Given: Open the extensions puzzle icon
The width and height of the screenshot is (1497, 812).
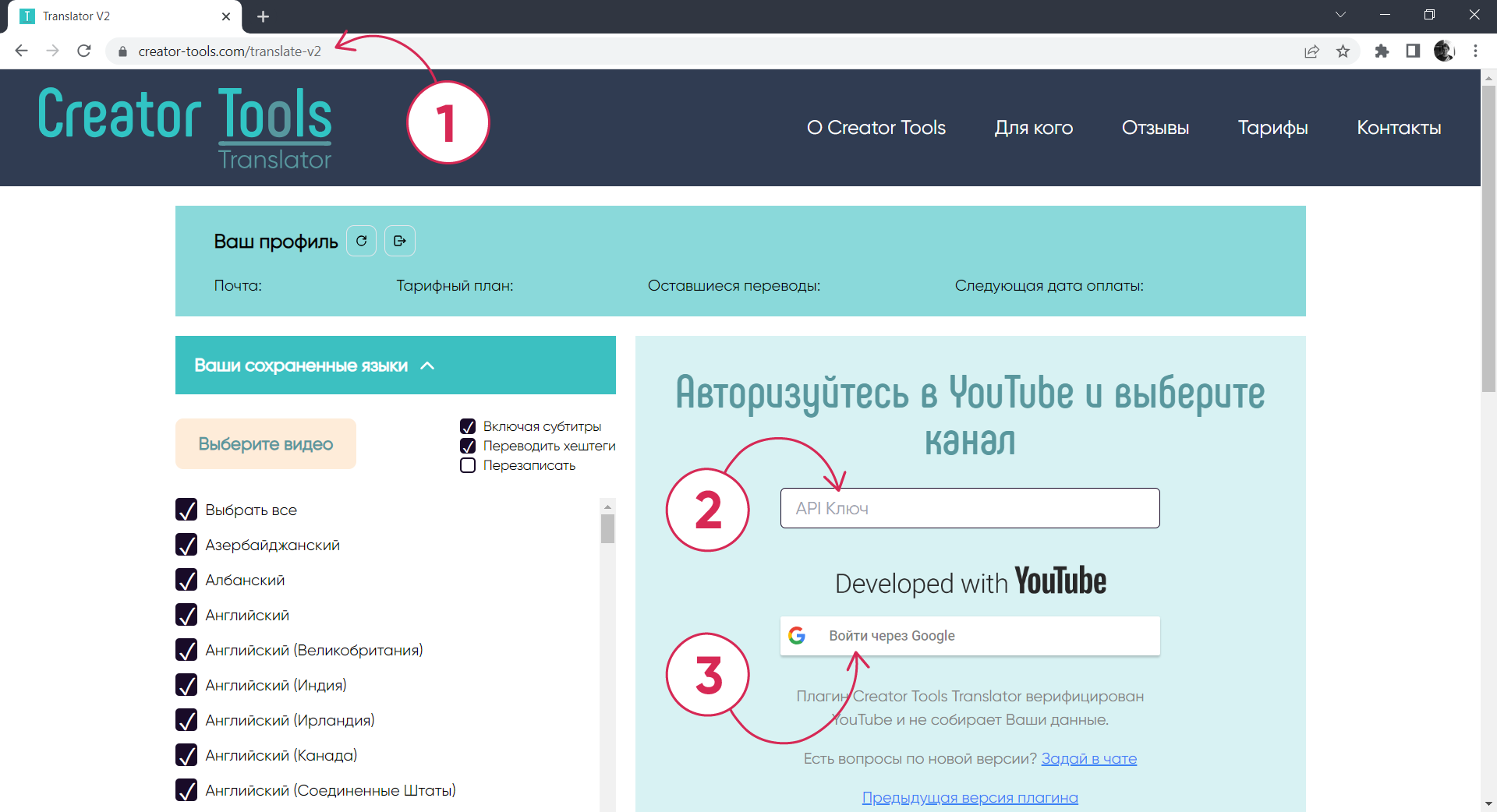Looking at the screenshot, I should point(1382,51).
